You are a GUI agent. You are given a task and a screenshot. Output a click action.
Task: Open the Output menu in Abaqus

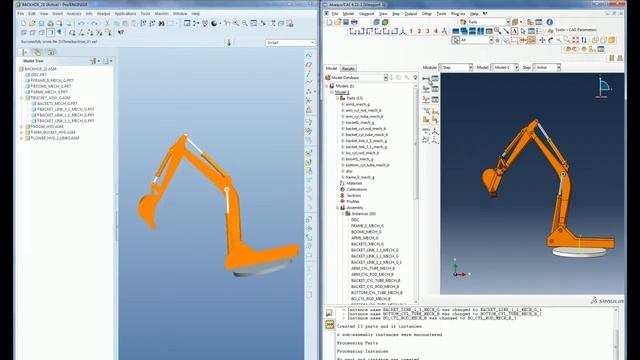[411, 13]
